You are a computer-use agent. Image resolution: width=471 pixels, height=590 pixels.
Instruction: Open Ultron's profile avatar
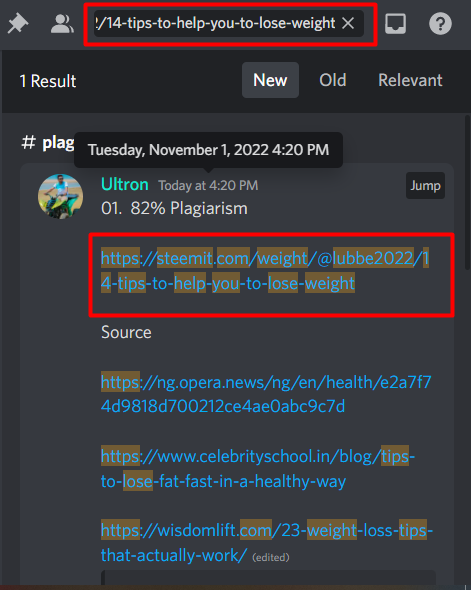pos(61,196)
